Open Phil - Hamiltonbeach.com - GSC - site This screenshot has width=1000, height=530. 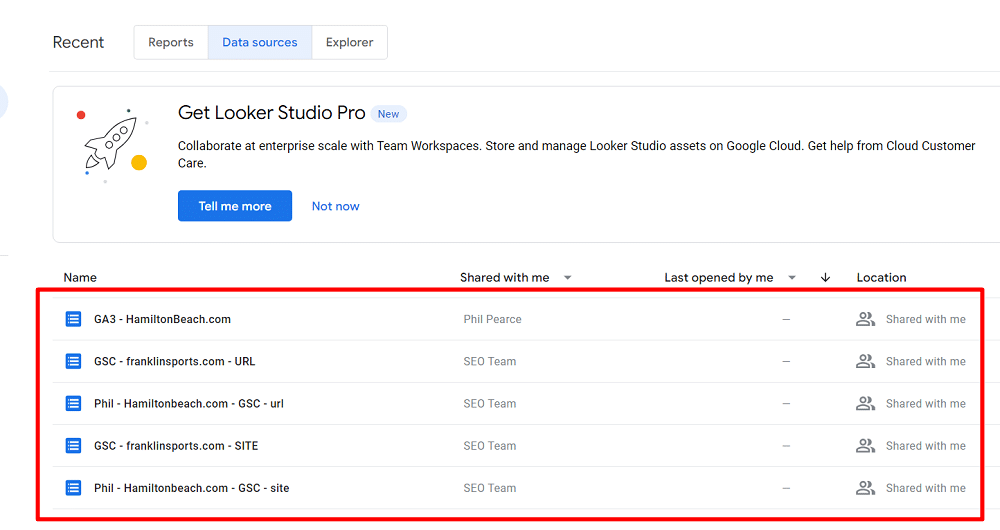click(191, 488)
